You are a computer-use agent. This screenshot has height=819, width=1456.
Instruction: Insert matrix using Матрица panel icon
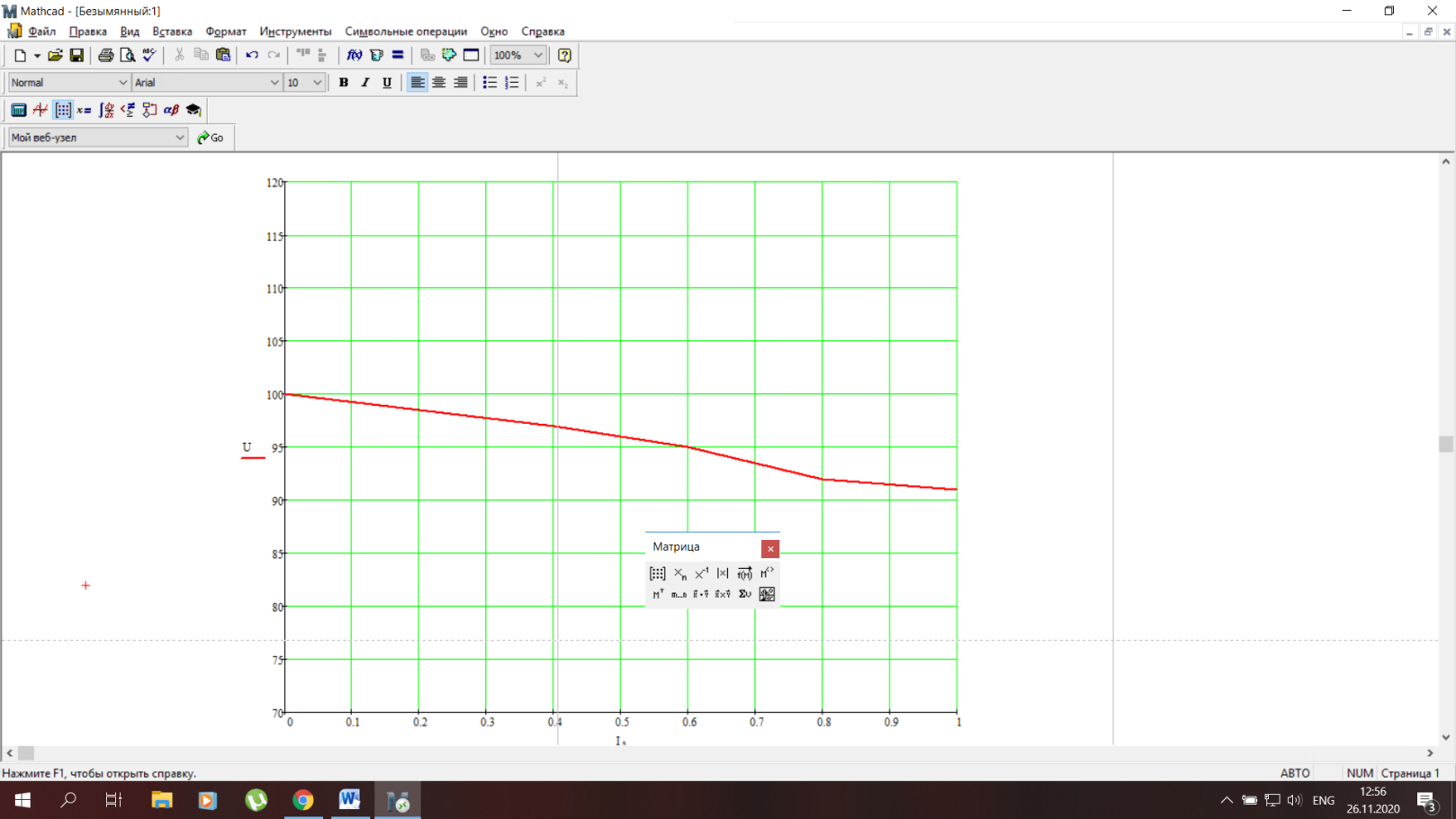[658, 573]
